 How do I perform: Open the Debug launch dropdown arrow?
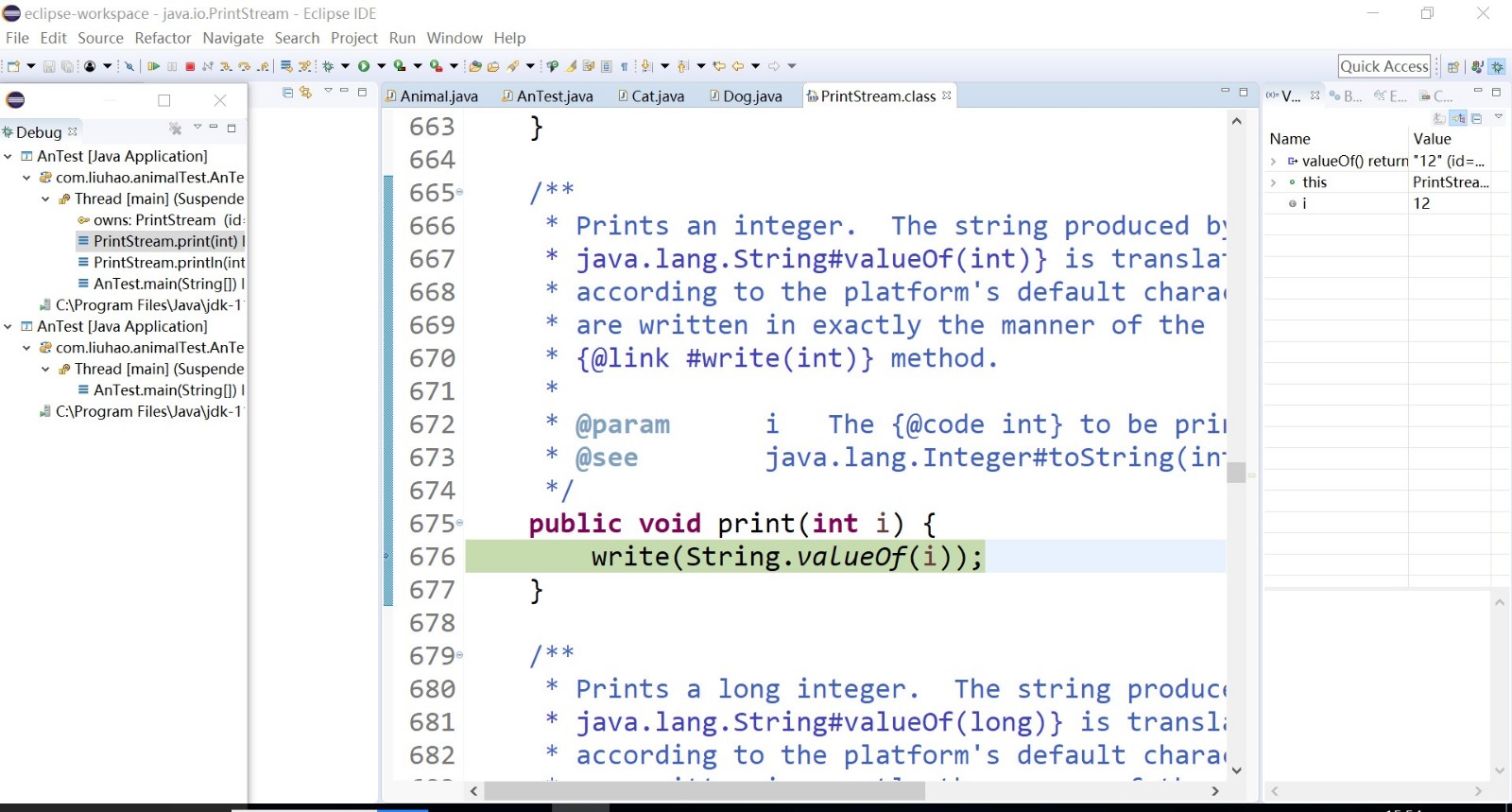point(345,66)
